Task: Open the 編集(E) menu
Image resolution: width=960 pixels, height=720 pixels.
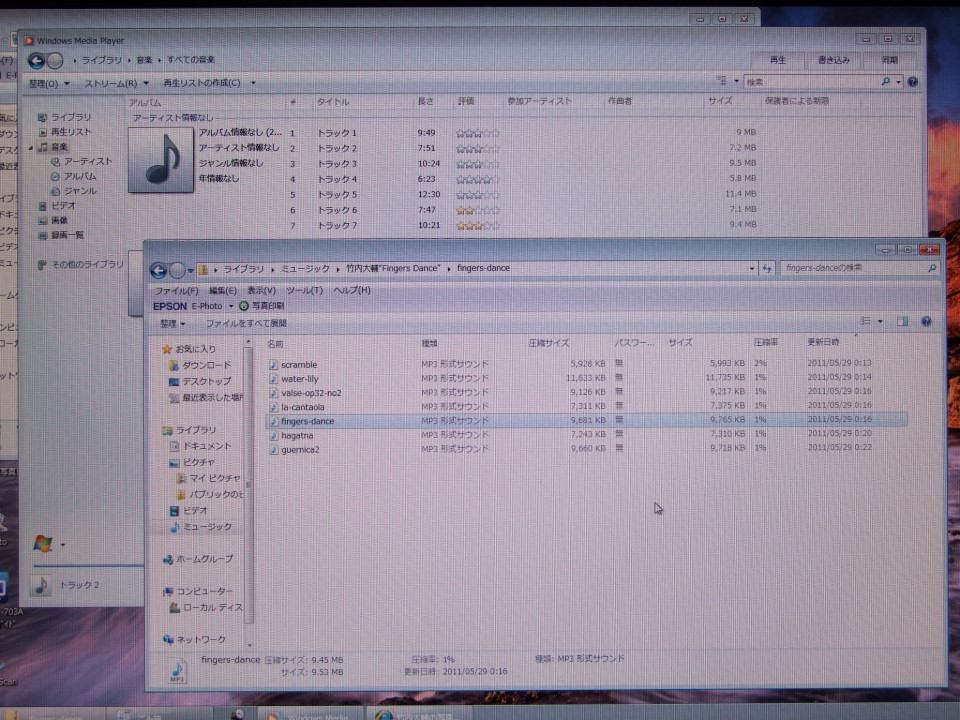Action: tap(223, 291)
